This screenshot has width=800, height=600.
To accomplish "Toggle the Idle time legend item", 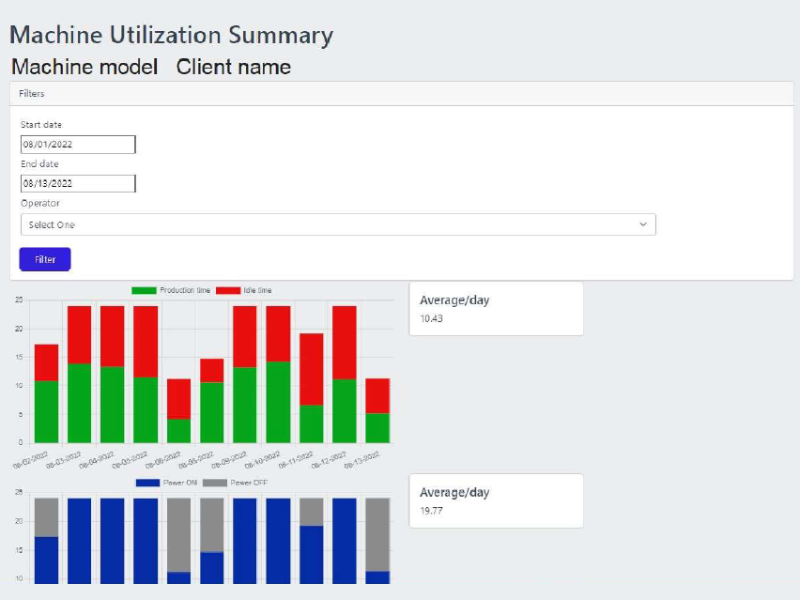I will (245, 290).
